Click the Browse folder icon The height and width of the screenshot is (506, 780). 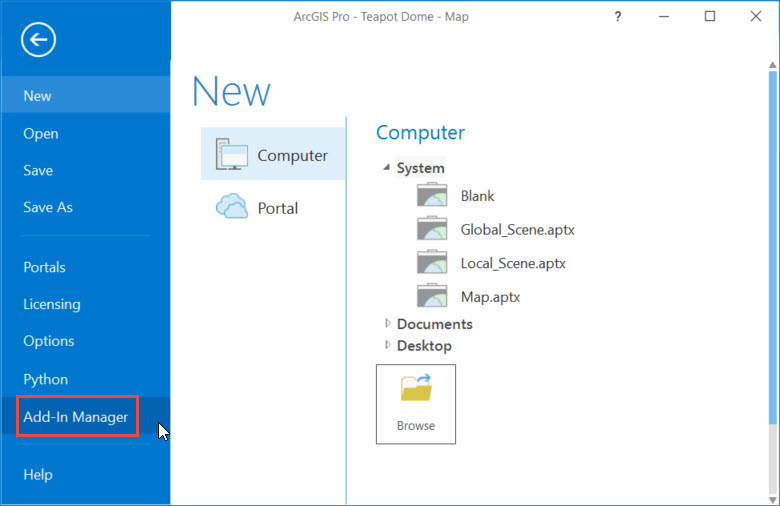pyautogui.click(x=416, y=388)
